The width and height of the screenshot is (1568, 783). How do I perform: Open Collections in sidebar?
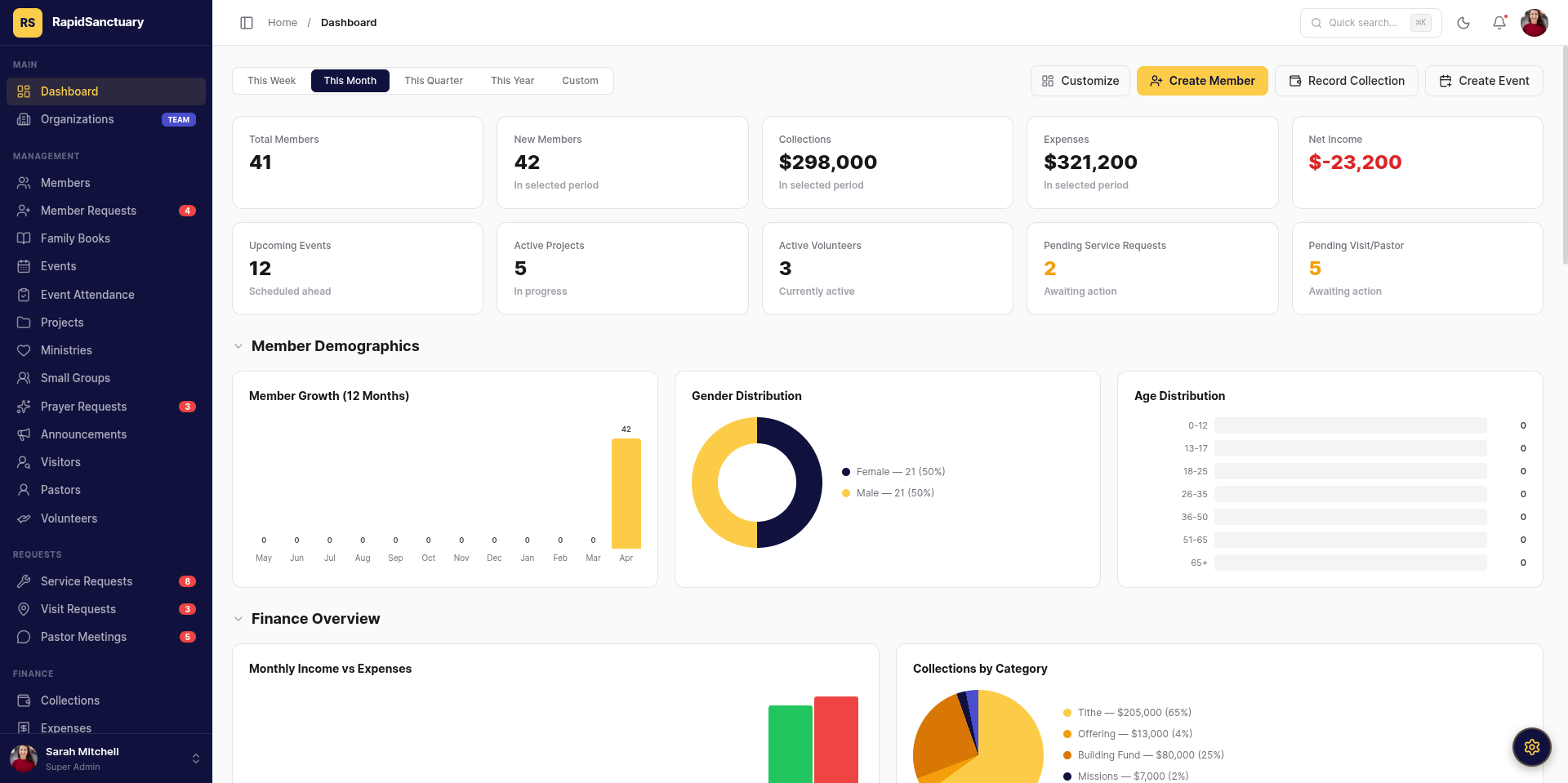(x=106, y=701)
